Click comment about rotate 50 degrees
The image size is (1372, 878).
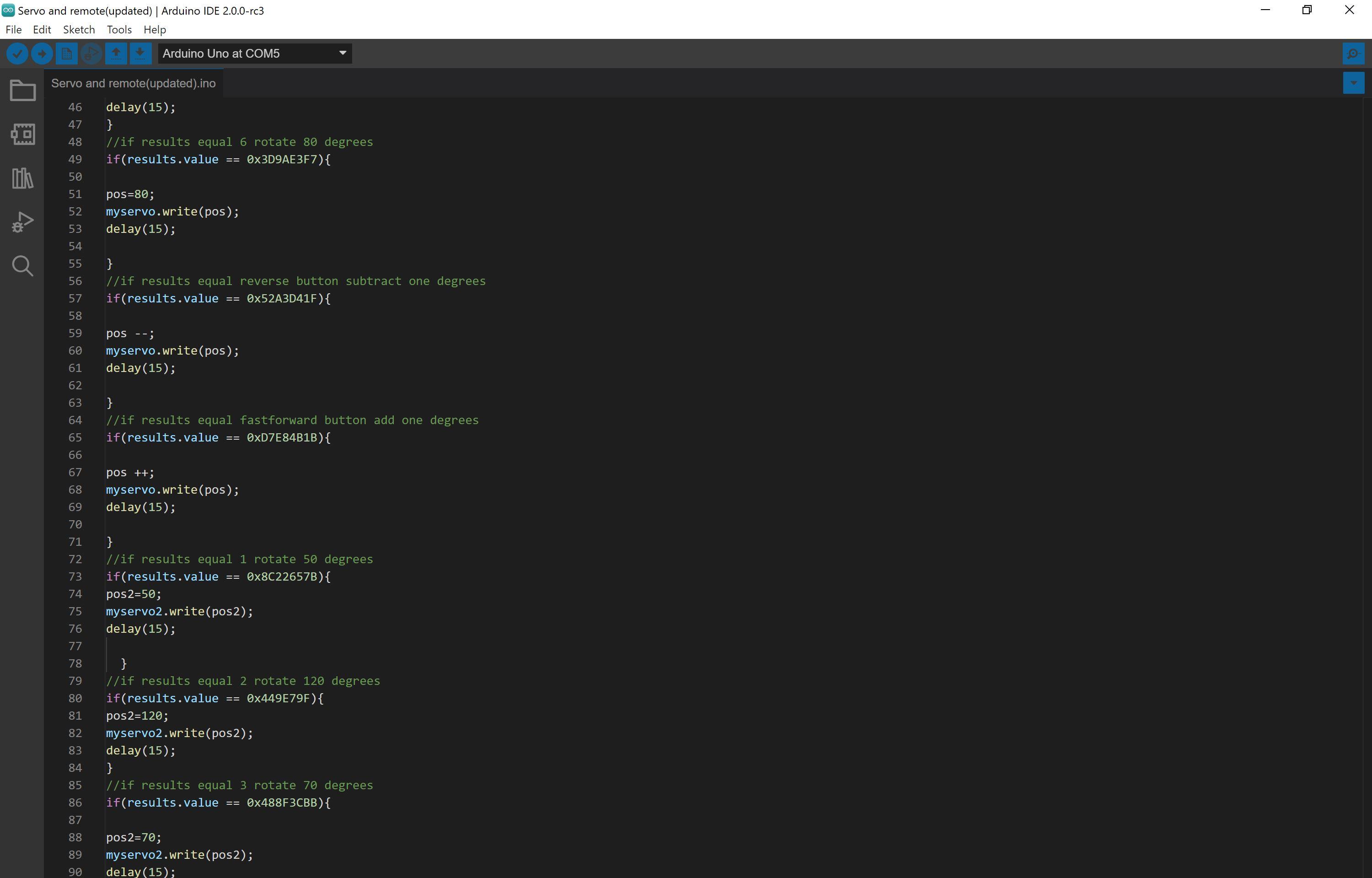point(239,559)
